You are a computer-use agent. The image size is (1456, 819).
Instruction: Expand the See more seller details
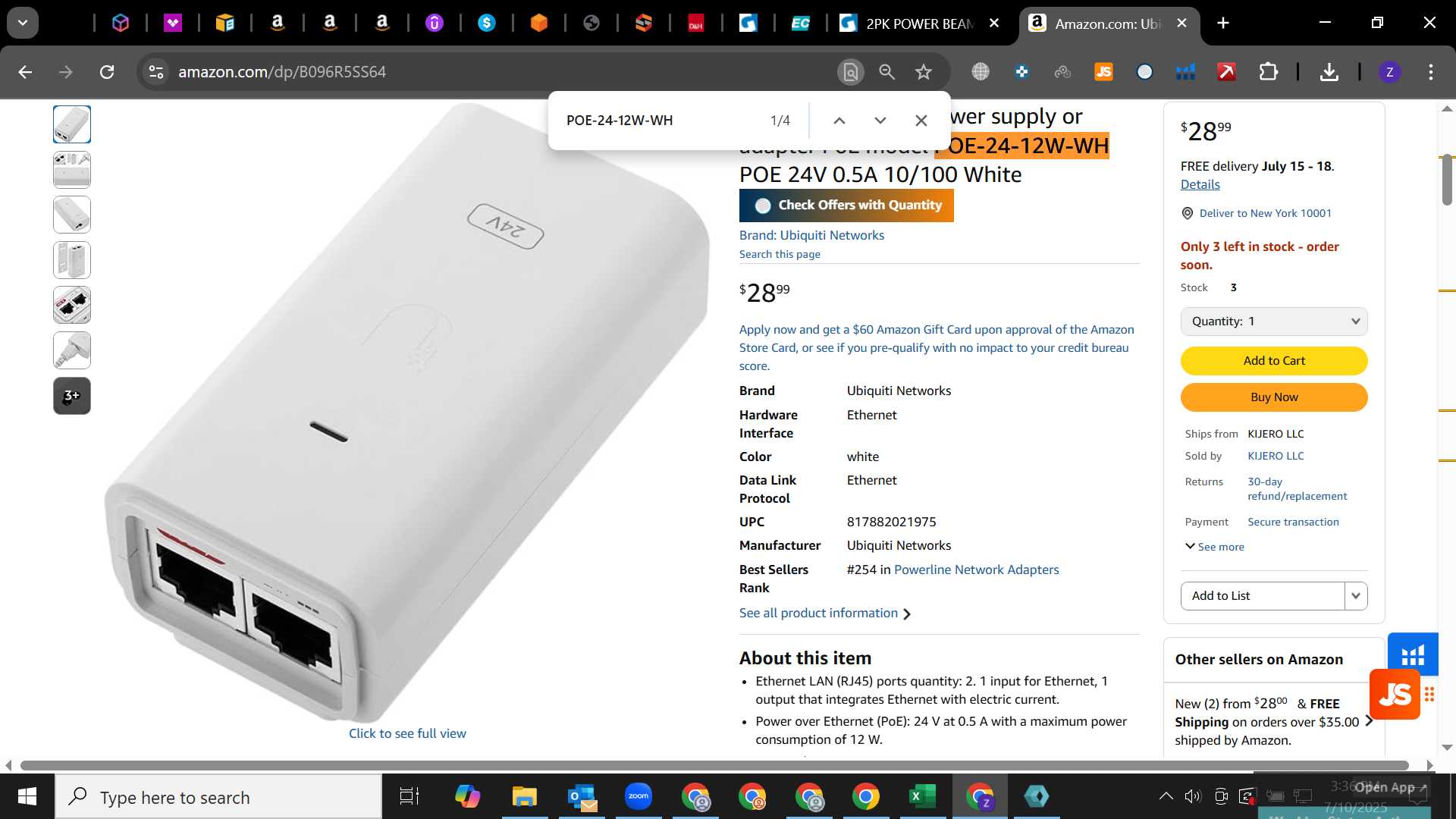(x=1215, y=547)
